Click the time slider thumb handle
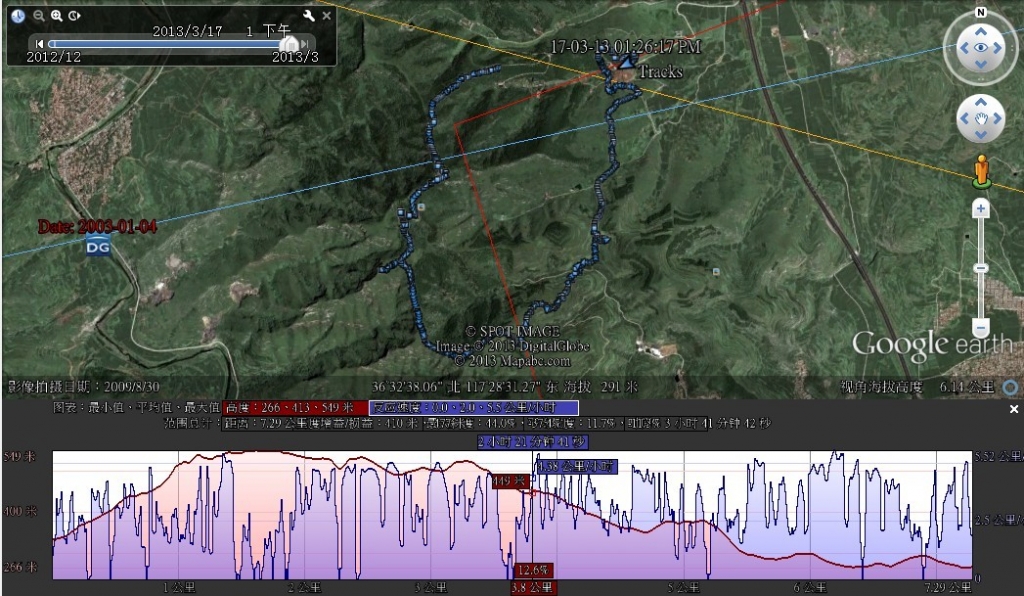 coord(289,44)
